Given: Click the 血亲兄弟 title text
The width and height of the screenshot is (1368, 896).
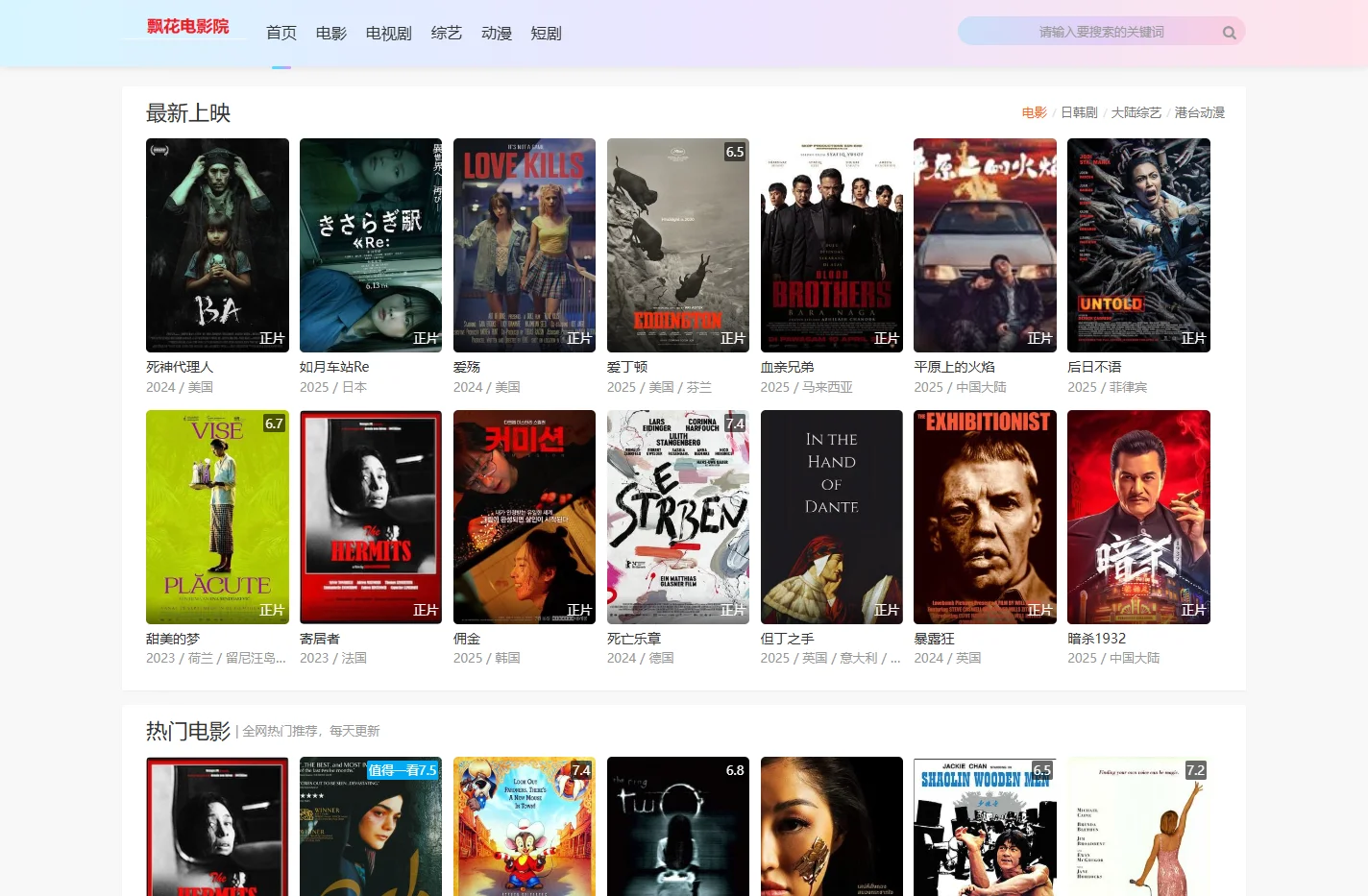Looking at the screenshot, I should pyautogui.click(x=788, y=367).
